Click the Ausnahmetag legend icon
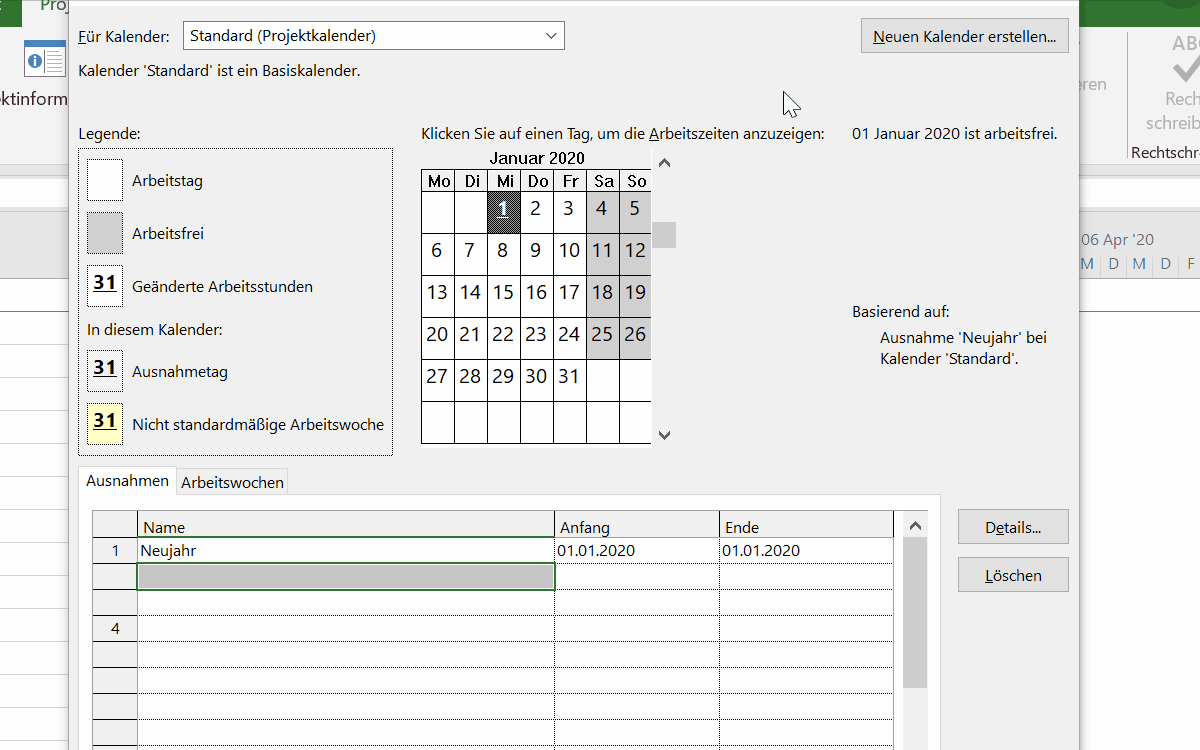This screenshot has height=750, width=1200. pyautogui.click(x=105, y=371)
